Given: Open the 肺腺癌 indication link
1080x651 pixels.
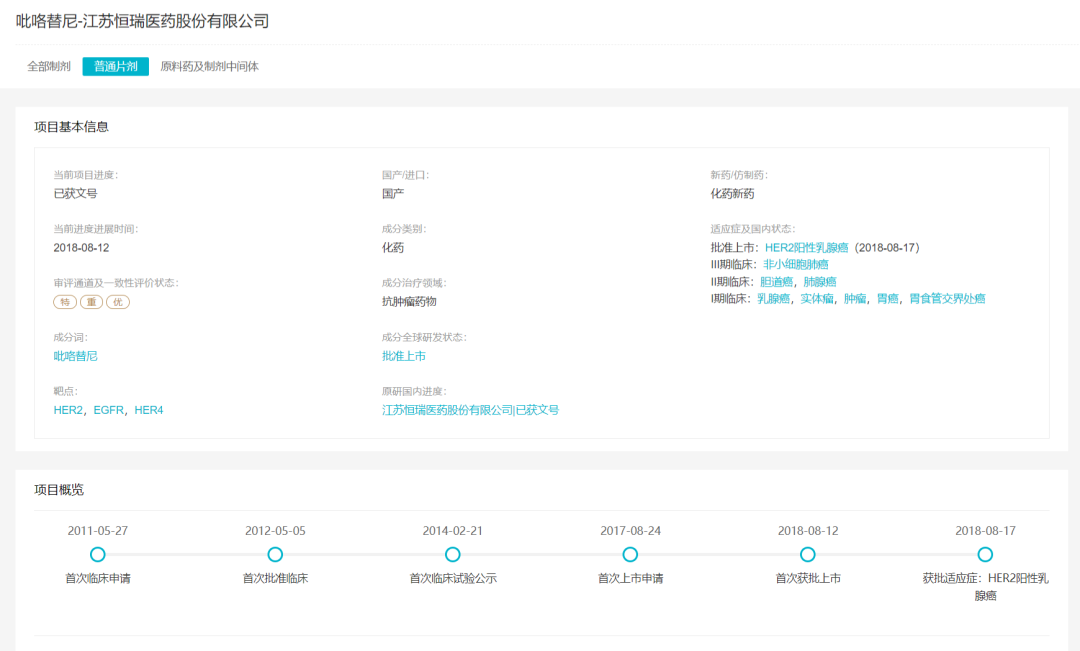Looking at the screenshot, I should [820, 282].
